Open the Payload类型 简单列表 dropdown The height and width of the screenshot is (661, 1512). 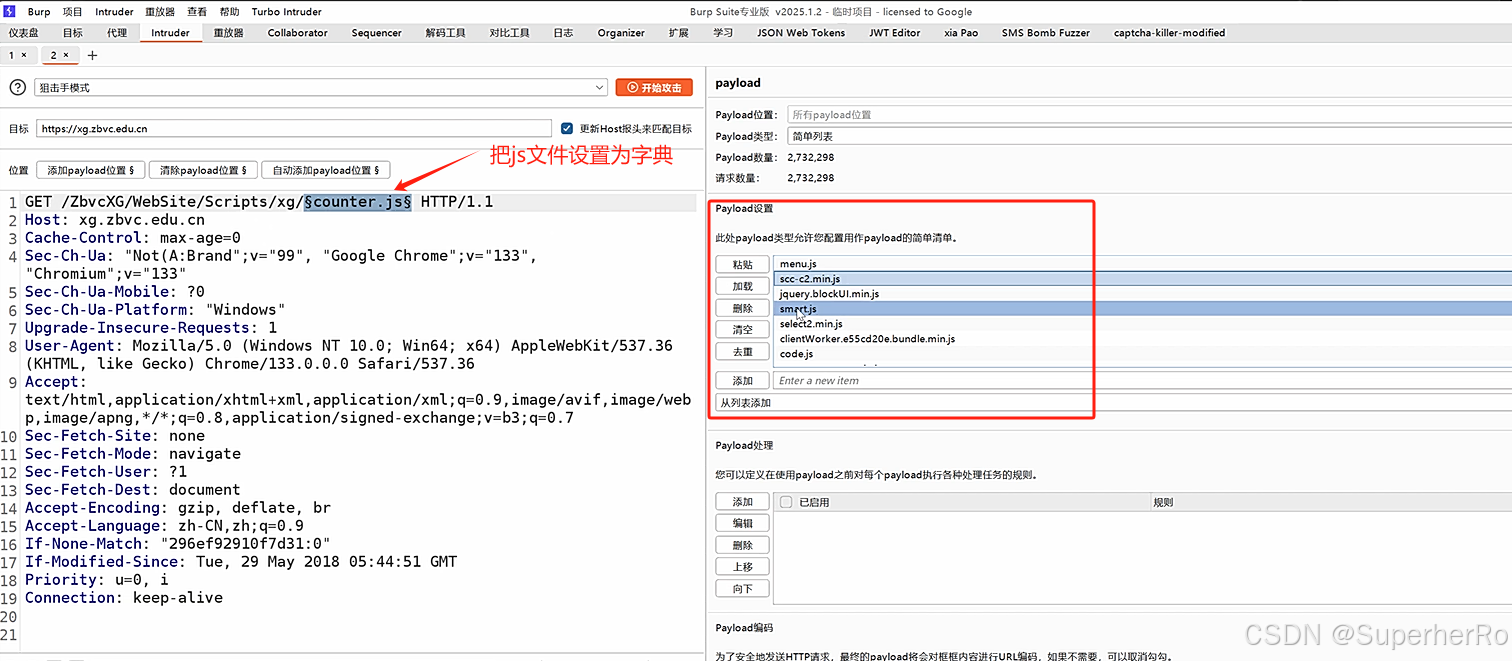coord(1149,136)
